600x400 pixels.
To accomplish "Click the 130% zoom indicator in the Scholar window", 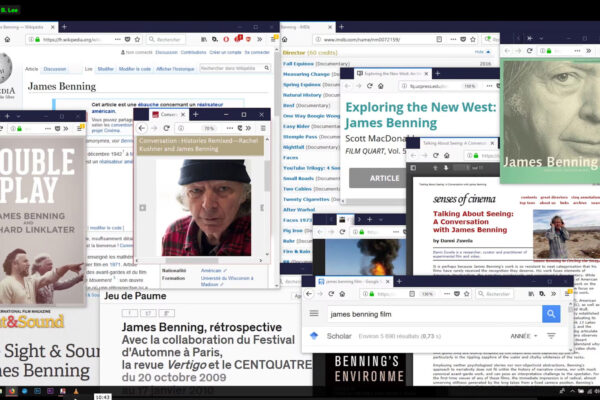I will [427, 294].
